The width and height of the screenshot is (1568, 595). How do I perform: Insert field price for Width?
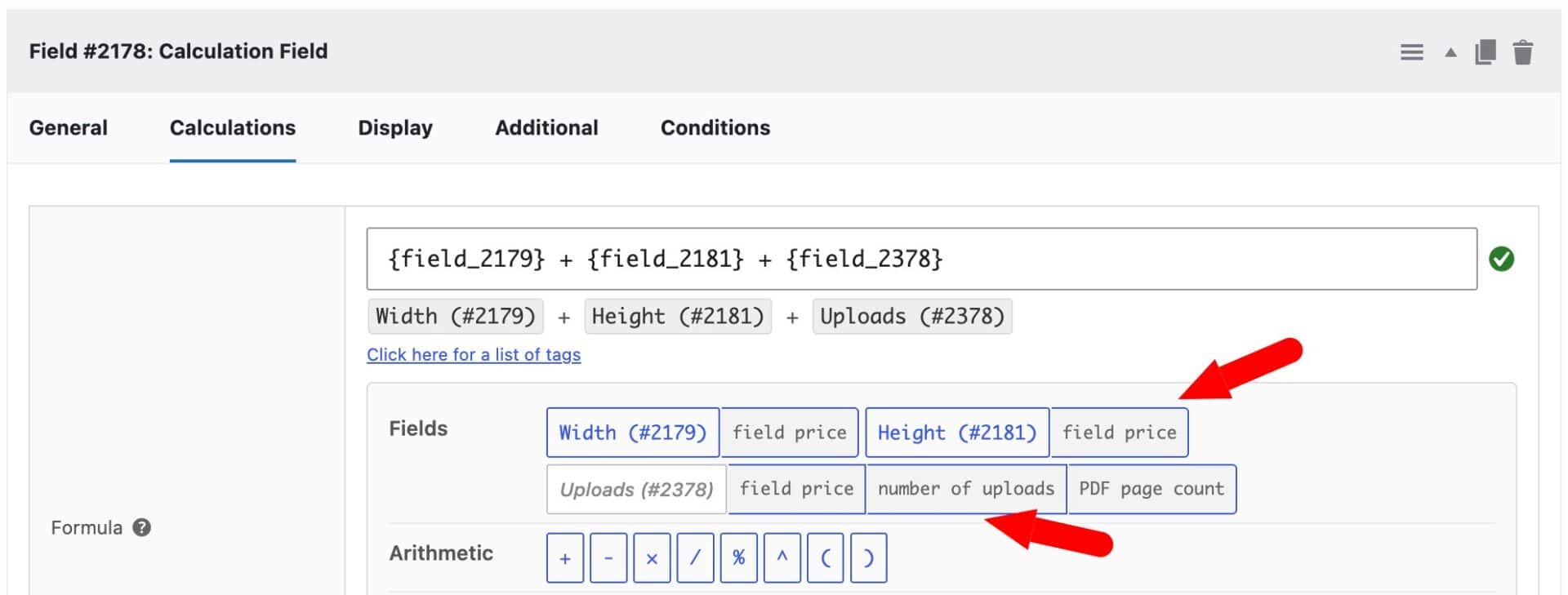tap(789, 433)
